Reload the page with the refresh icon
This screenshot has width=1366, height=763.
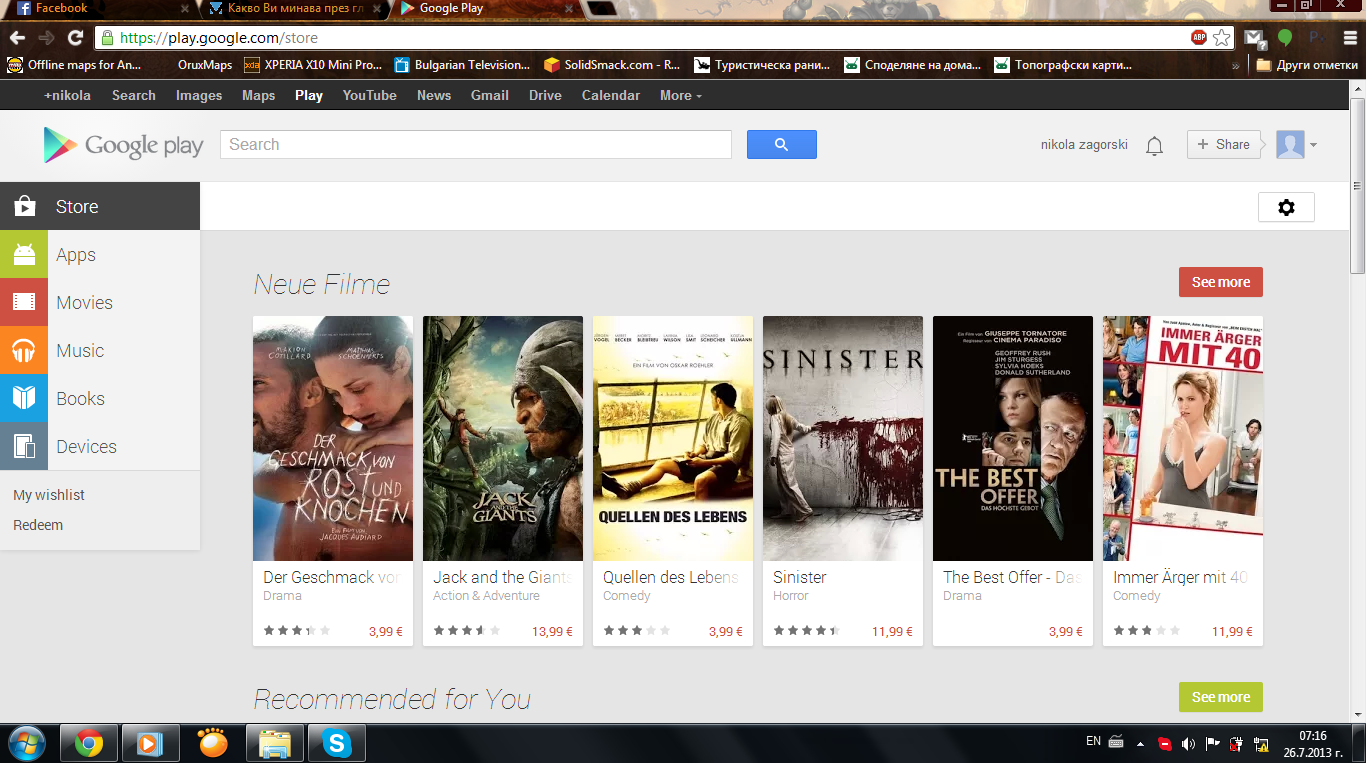(75, 38)
